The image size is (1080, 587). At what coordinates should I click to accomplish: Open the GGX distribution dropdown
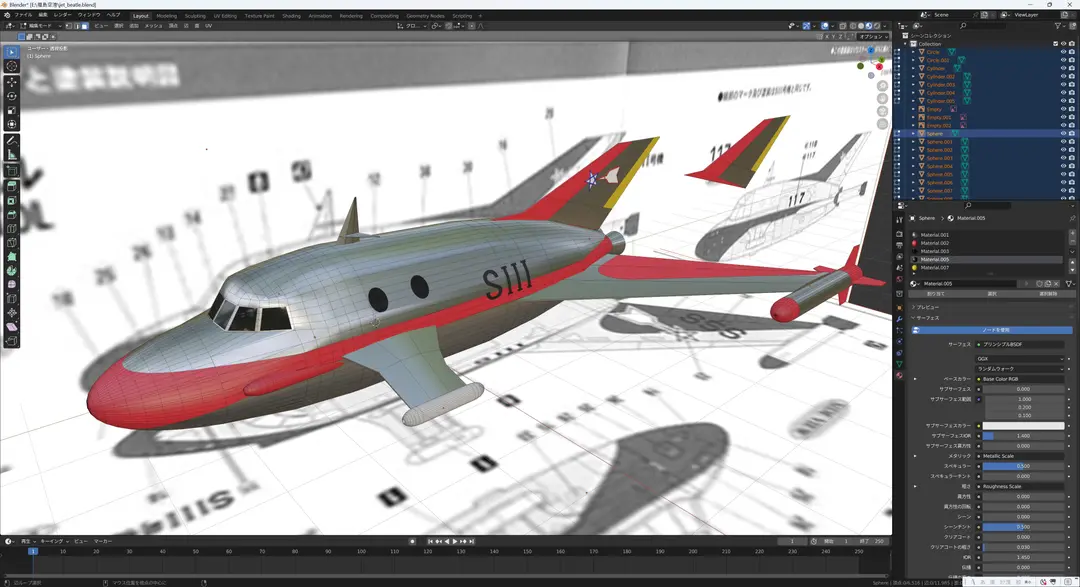[1020, 358]
